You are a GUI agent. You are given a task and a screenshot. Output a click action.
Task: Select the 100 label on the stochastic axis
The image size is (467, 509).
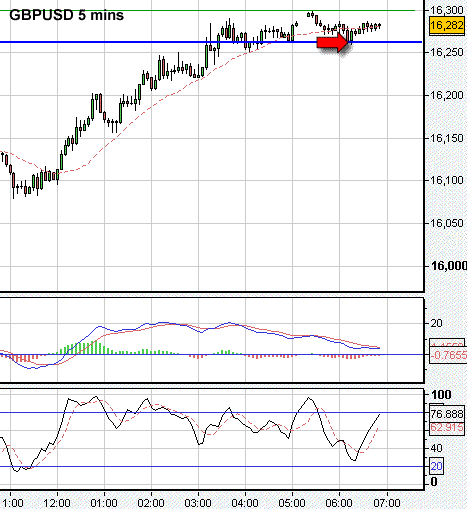441,395
